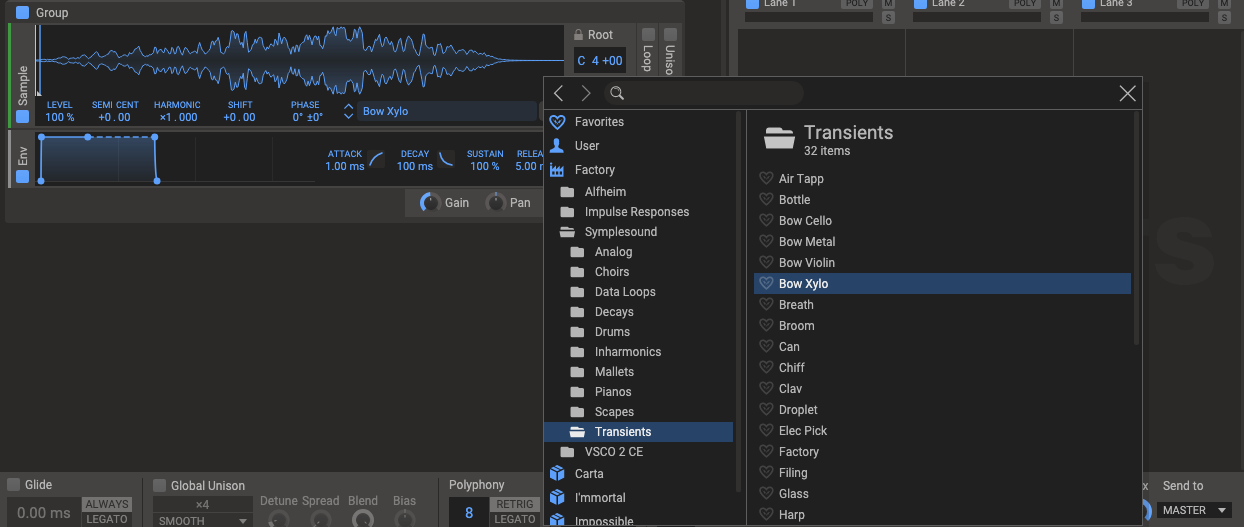The image size is (1244, 527).
Task: Enable the Glide checkbox
Action: pos(14,485)
